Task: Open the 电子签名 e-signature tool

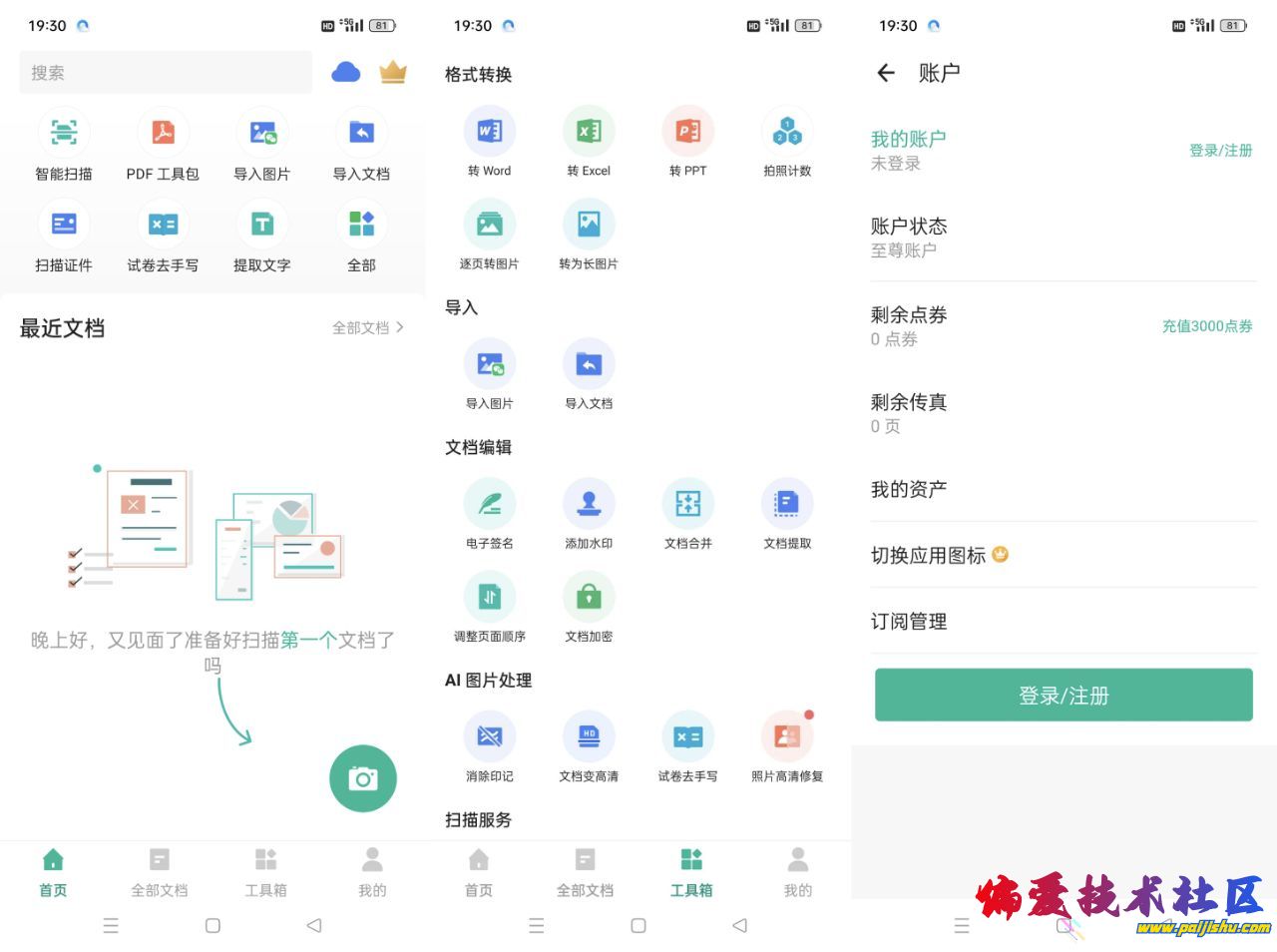Action: point(489,504)
